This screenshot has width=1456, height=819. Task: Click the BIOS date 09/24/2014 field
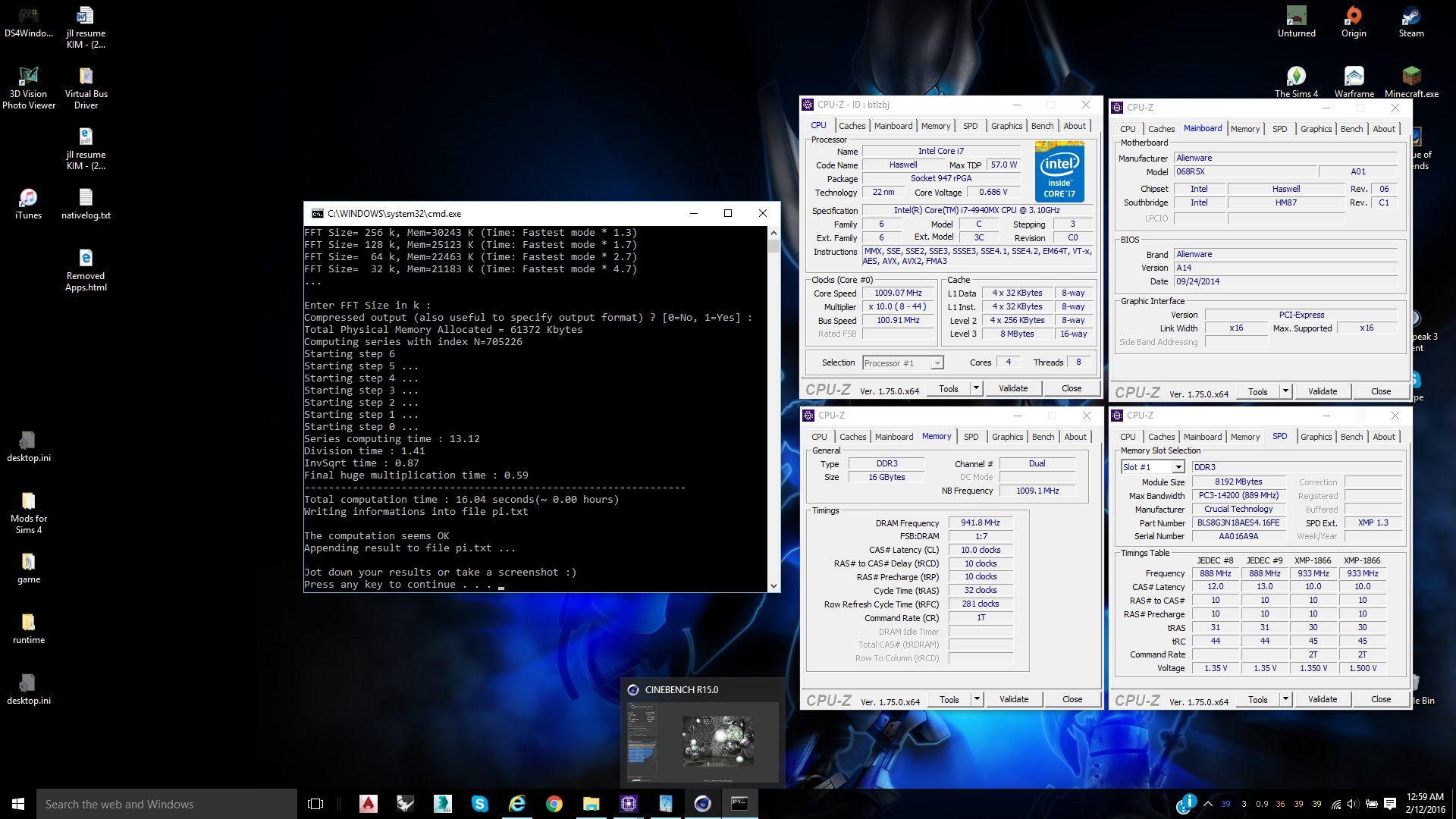coord(1285,281)
